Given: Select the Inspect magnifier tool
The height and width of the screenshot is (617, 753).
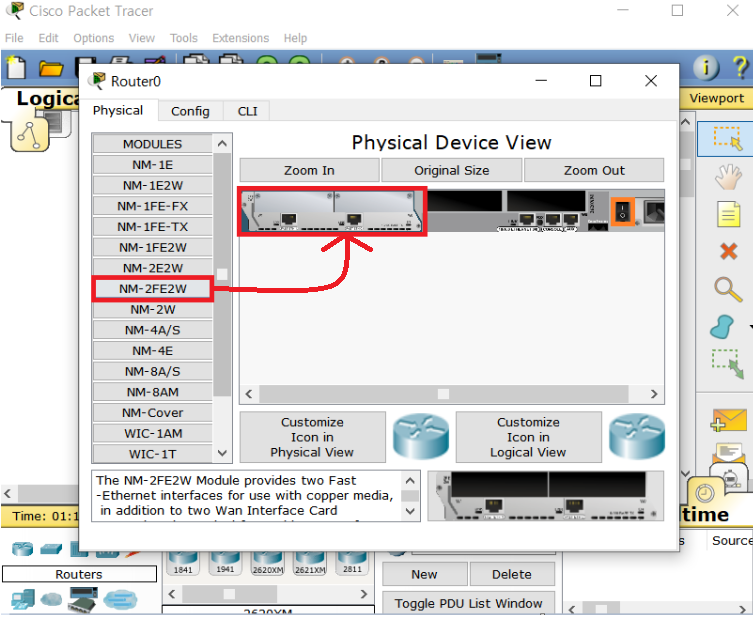Looking at the screenshot, I should click(x=728, y=289).
